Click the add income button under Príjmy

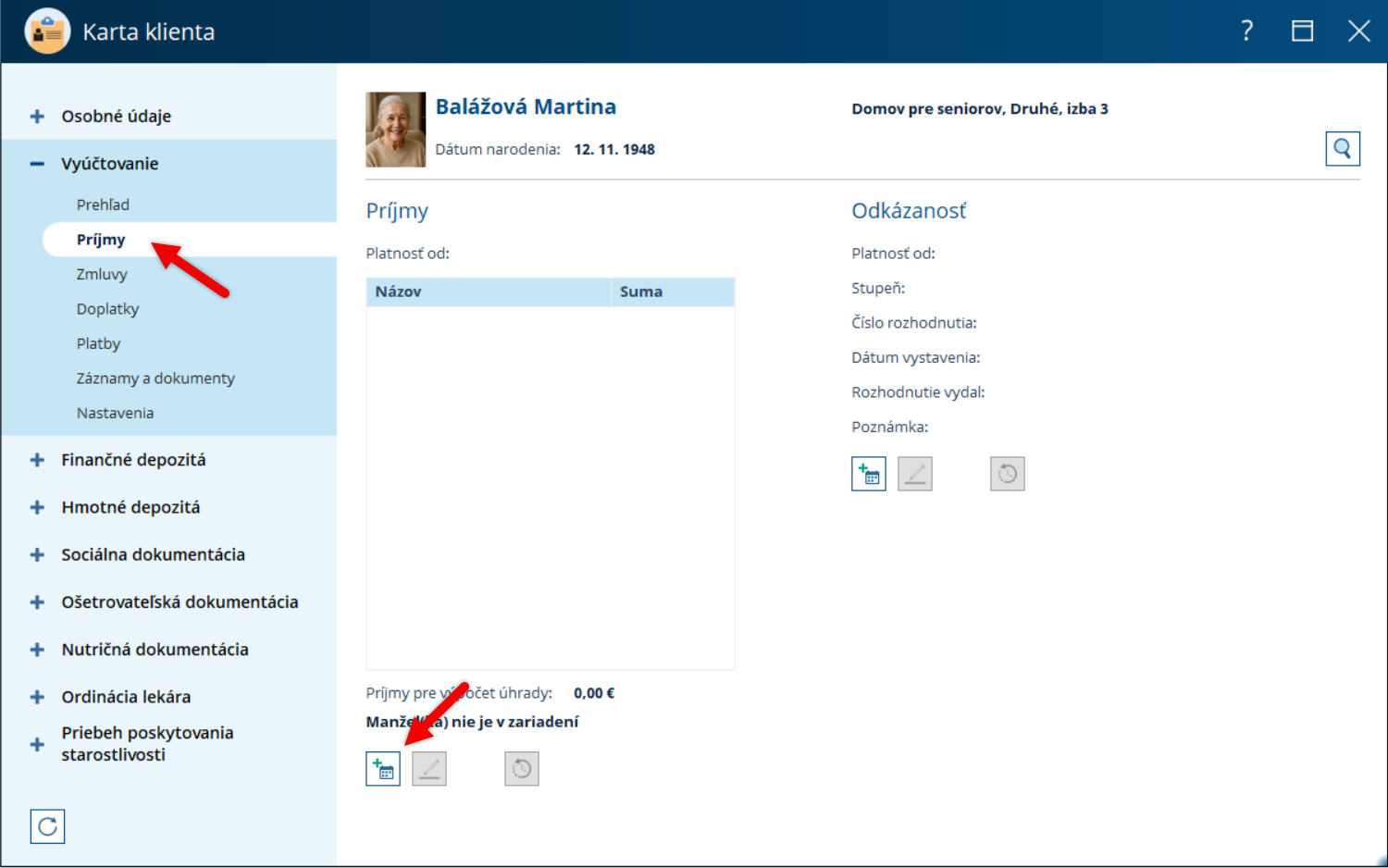(x=383, y=769)
